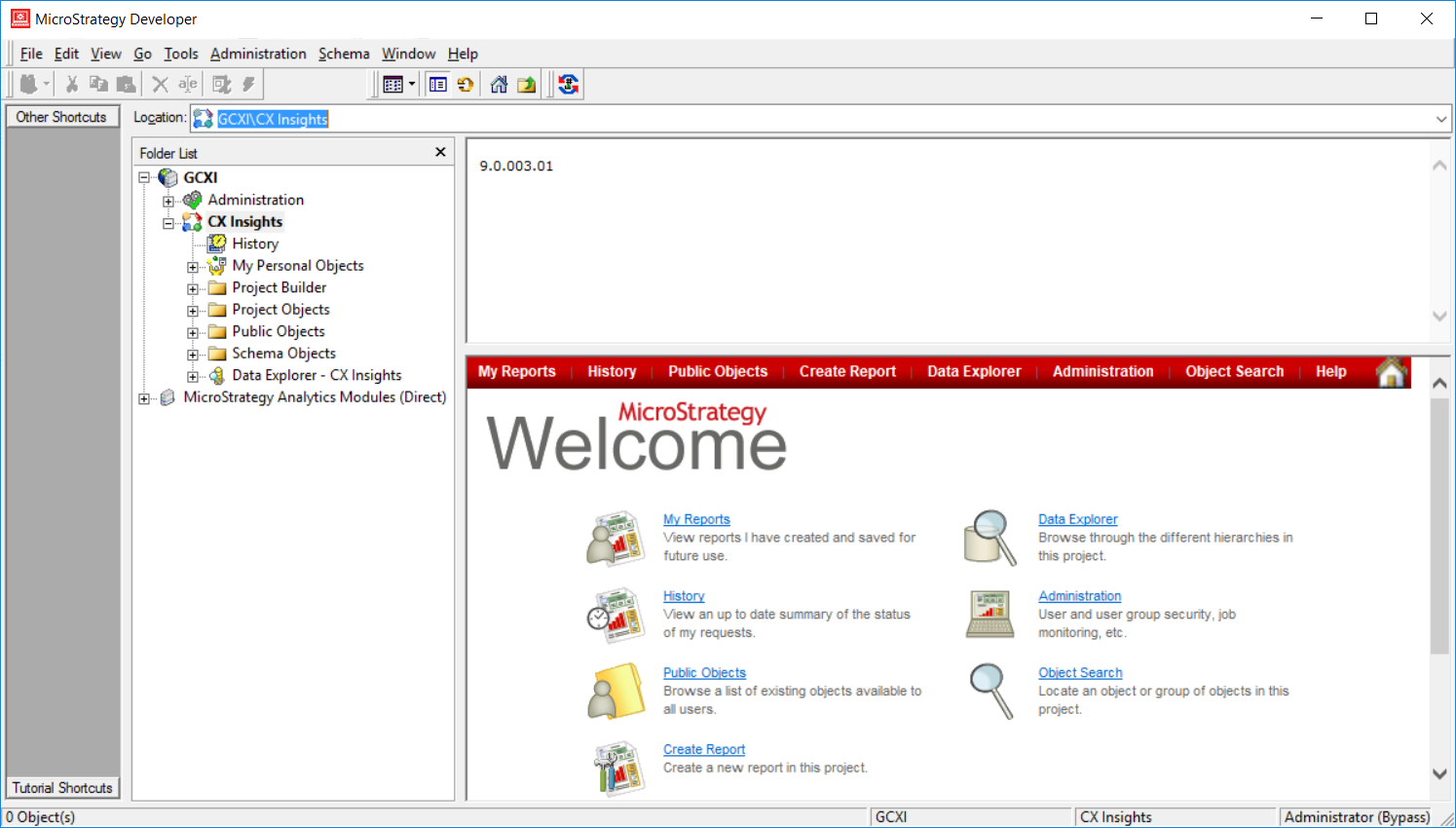
Task: Select the Create Report tab in red bar
Action: point(847,371)
